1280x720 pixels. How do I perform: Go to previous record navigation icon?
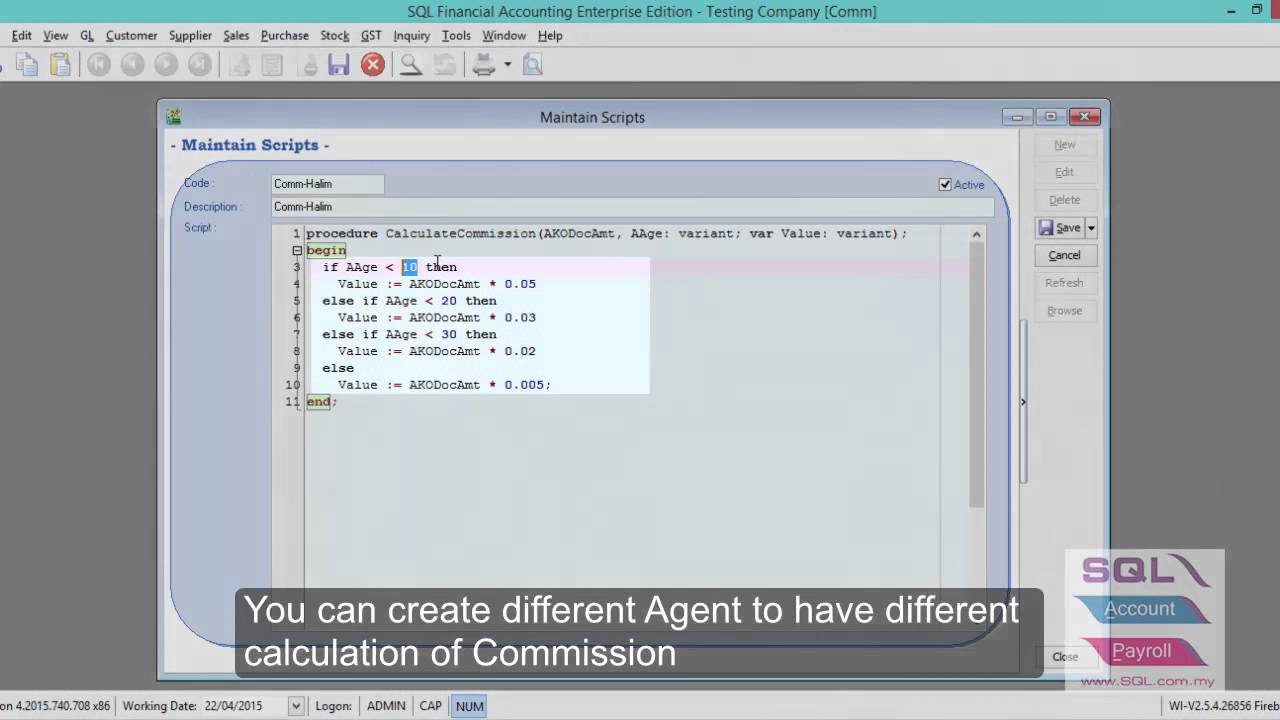pyautogui.click(x=132, y=65)
